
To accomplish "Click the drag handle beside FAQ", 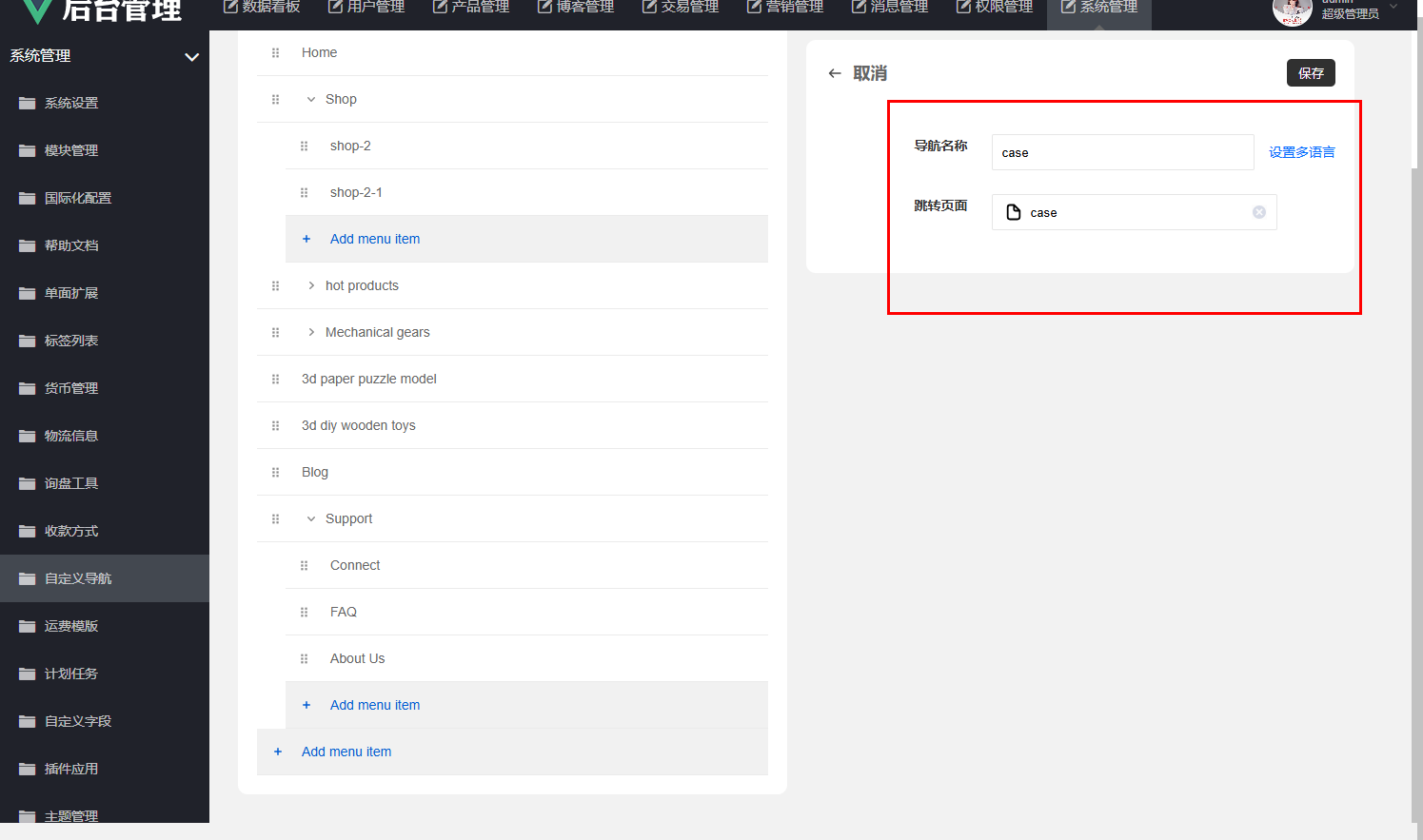I will tap(304, 613).
